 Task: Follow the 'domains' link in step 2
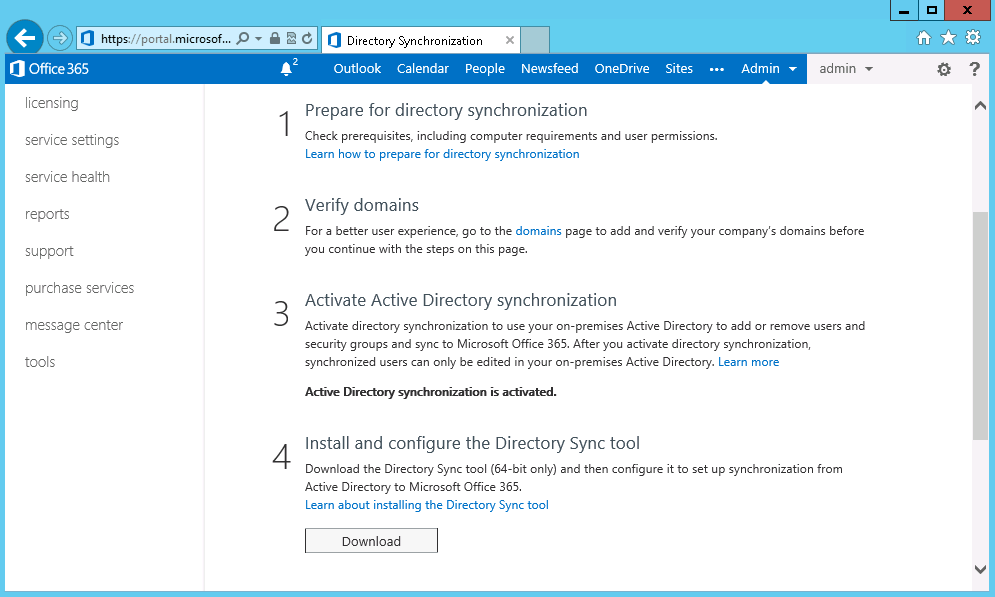pos(538,231)
